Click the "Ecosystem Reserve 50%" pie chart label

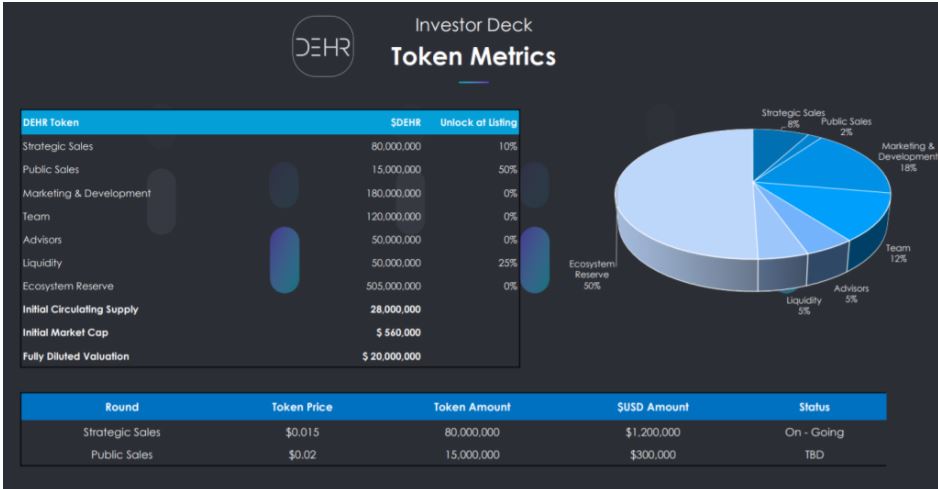tap(592, 275)
